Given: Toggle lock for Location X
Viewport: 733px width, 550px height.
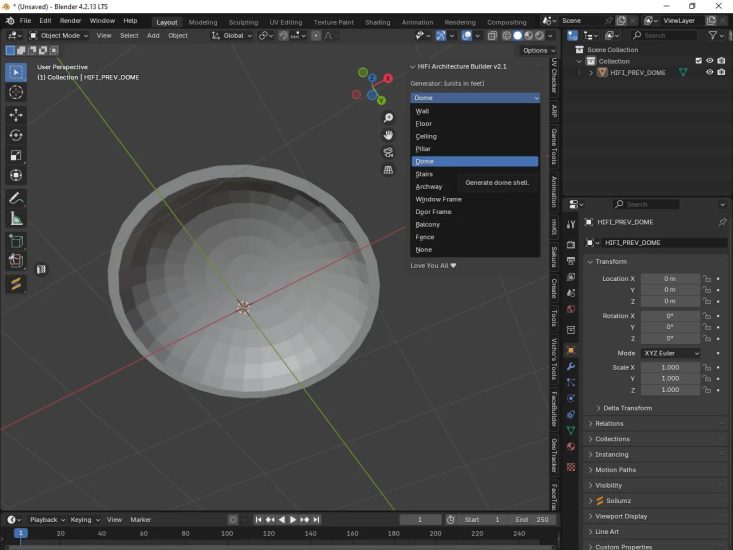Looking at the screenshot, I should coord(706,279).
